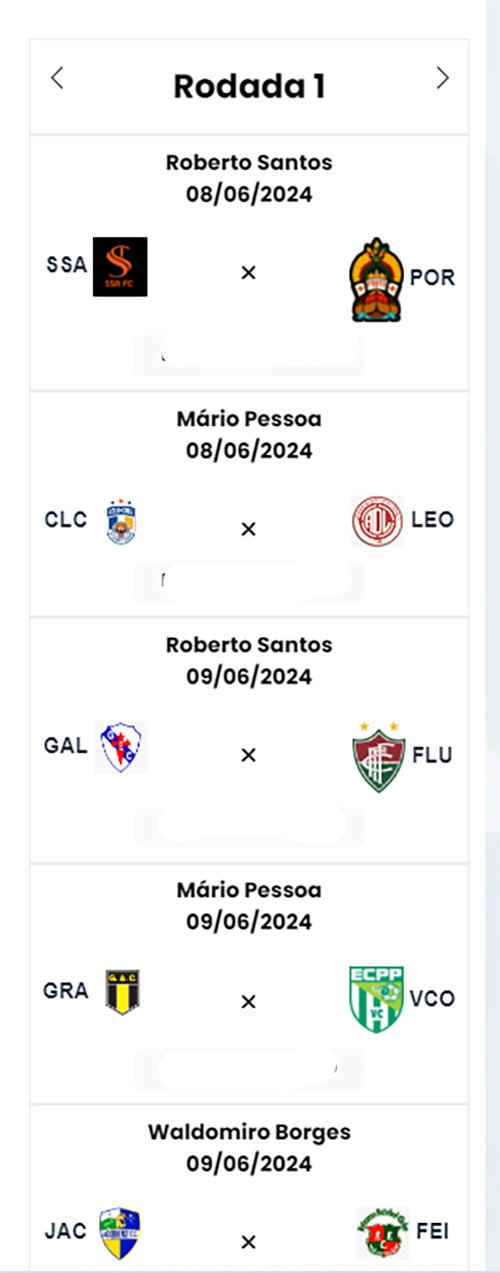Select the LEO round red crest
Image resolution: width=500 pixels, height=1273 pixels.
[377, 521]
